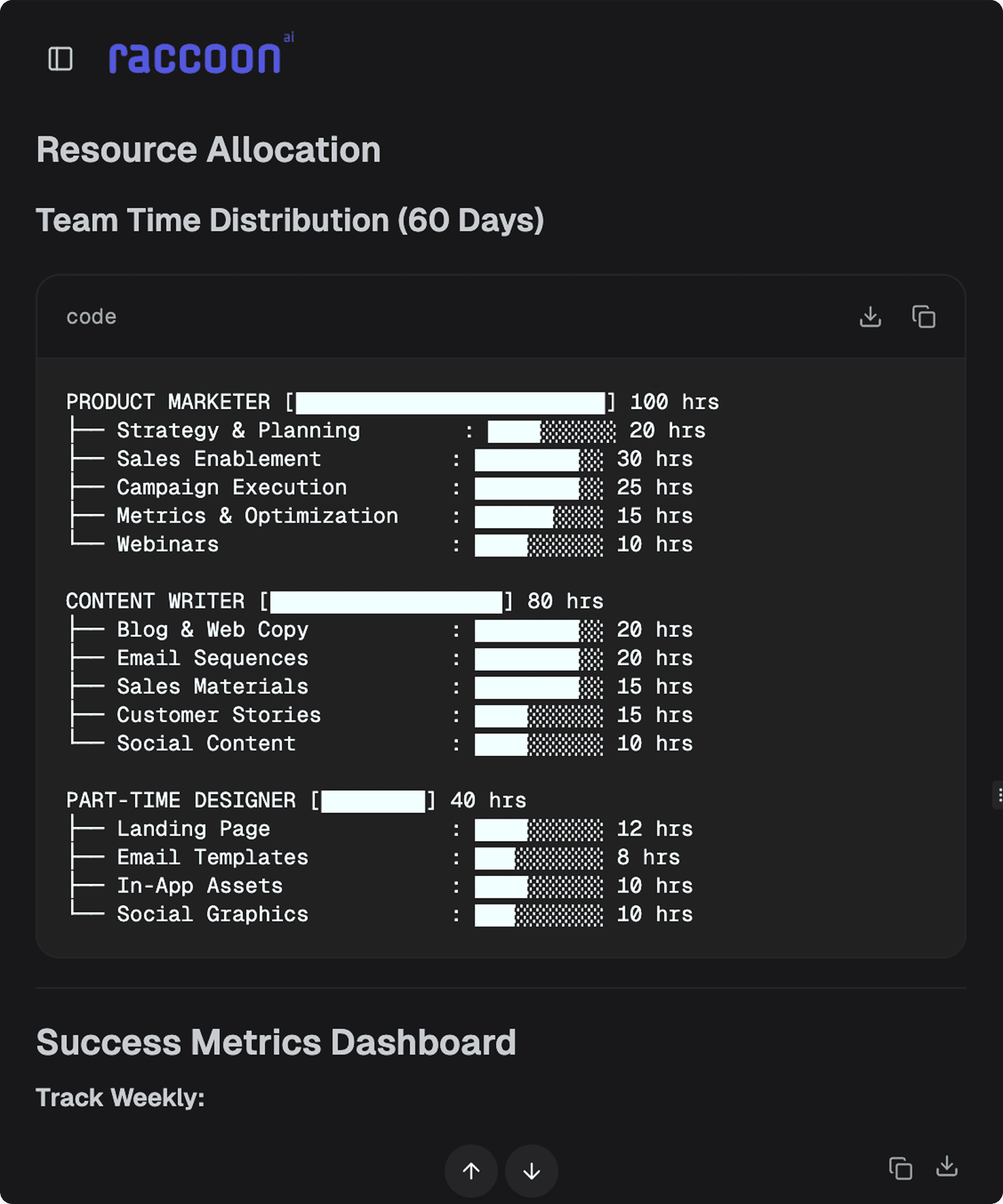Click the Email Sequences tree row

pyautogui.click(x=213, y=658)
